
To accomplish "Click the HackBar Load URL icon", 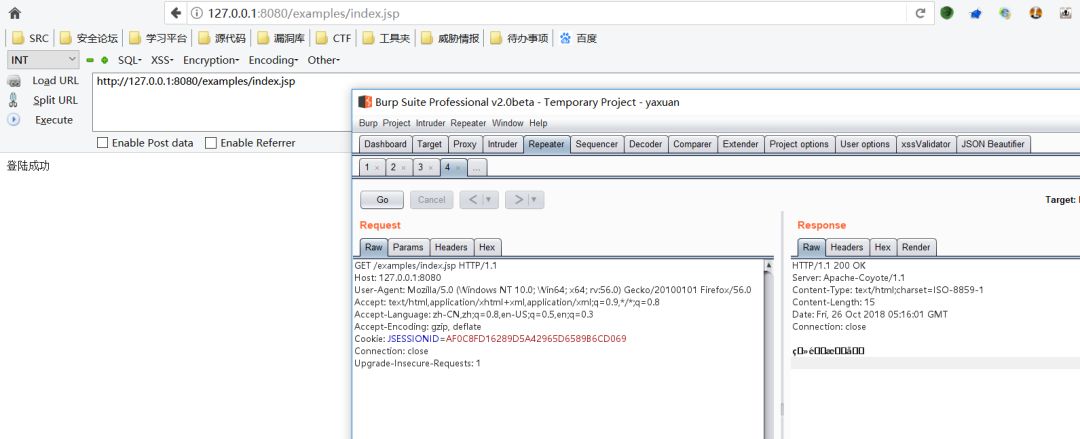I will [x=14, y=81].
